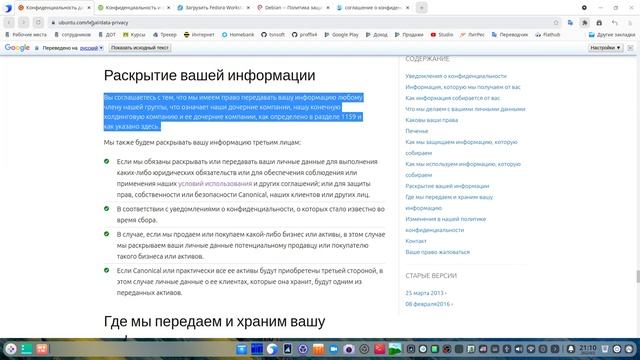This screenshot has height=360, width=640.
Task: Jump to 'Каковы ваши права' section
Action: [431, 120]
